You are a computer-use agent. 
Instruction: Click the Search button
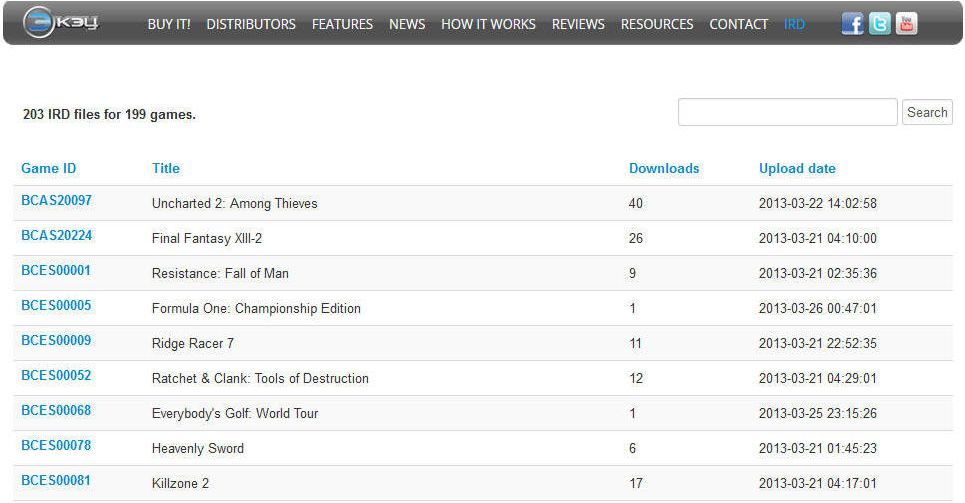tap(927, 112)
